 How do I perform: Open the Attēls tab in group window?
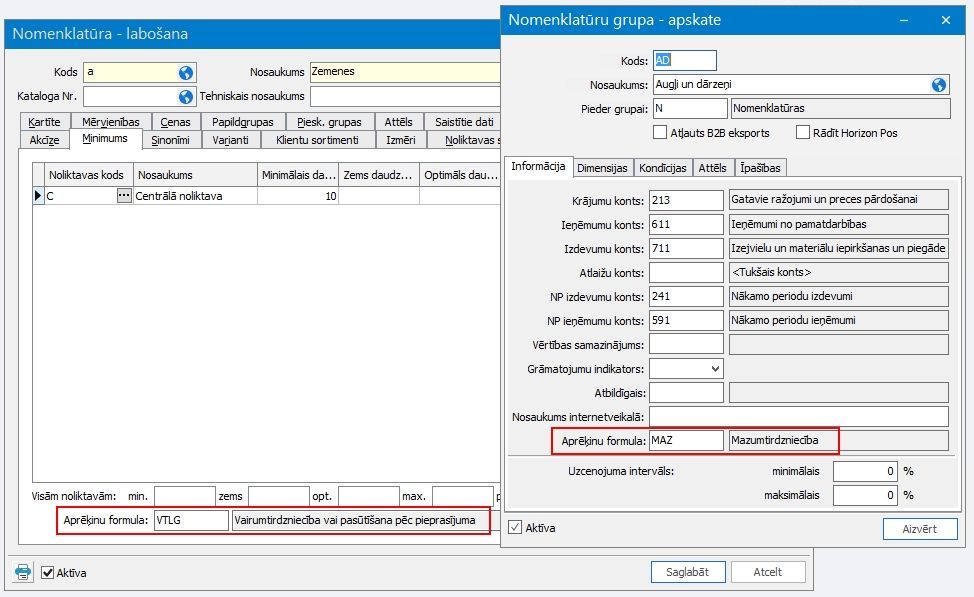click(x=712, y=168)
